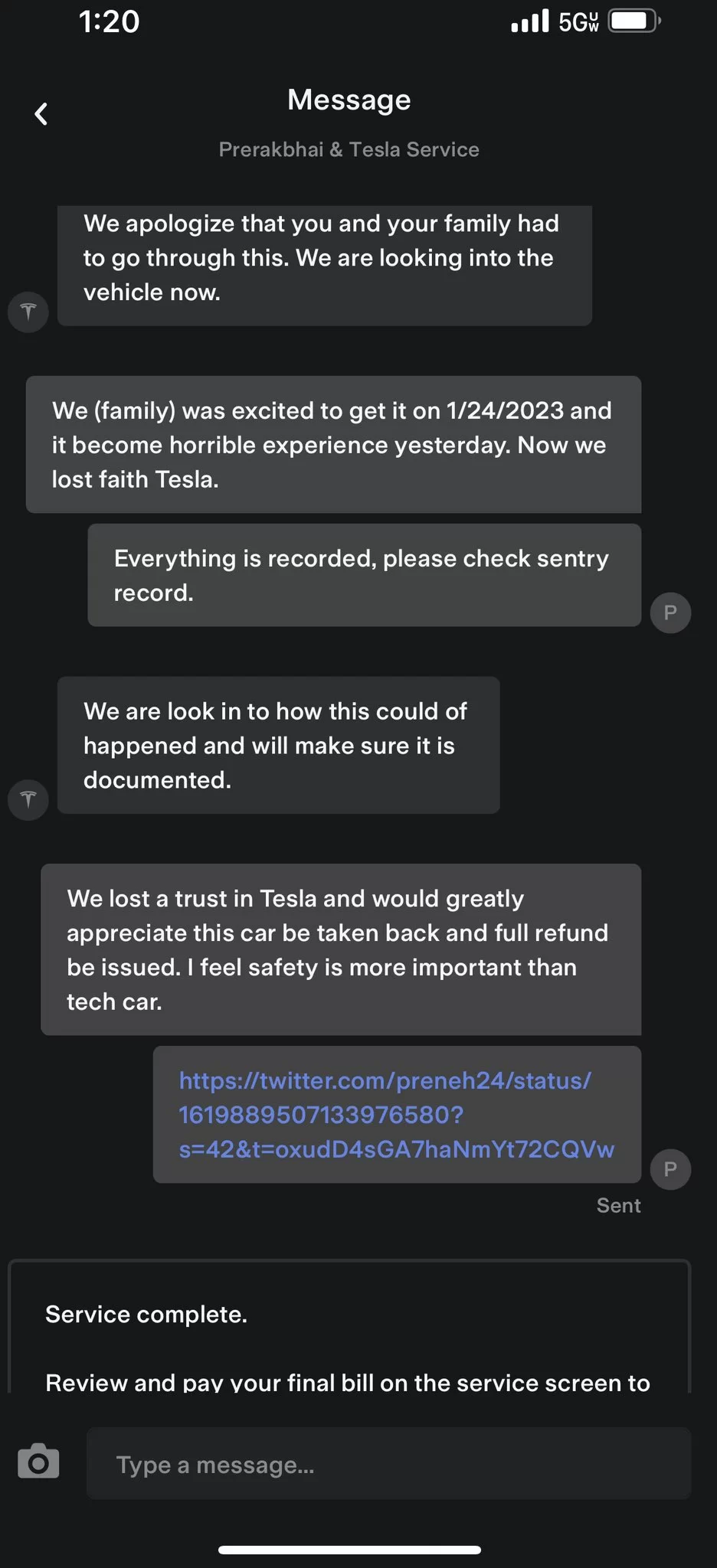Open the camera attachment icon
The height and width of the screenshot is (1568, 717).
38,1461
